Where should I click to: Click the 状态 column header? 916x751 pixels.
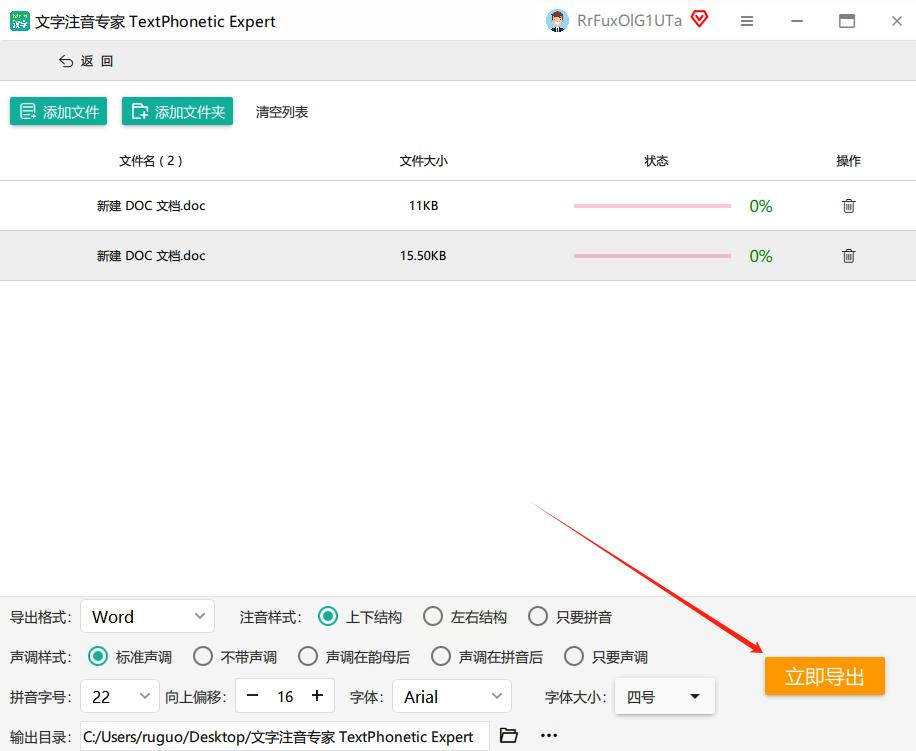click(656, 161)
